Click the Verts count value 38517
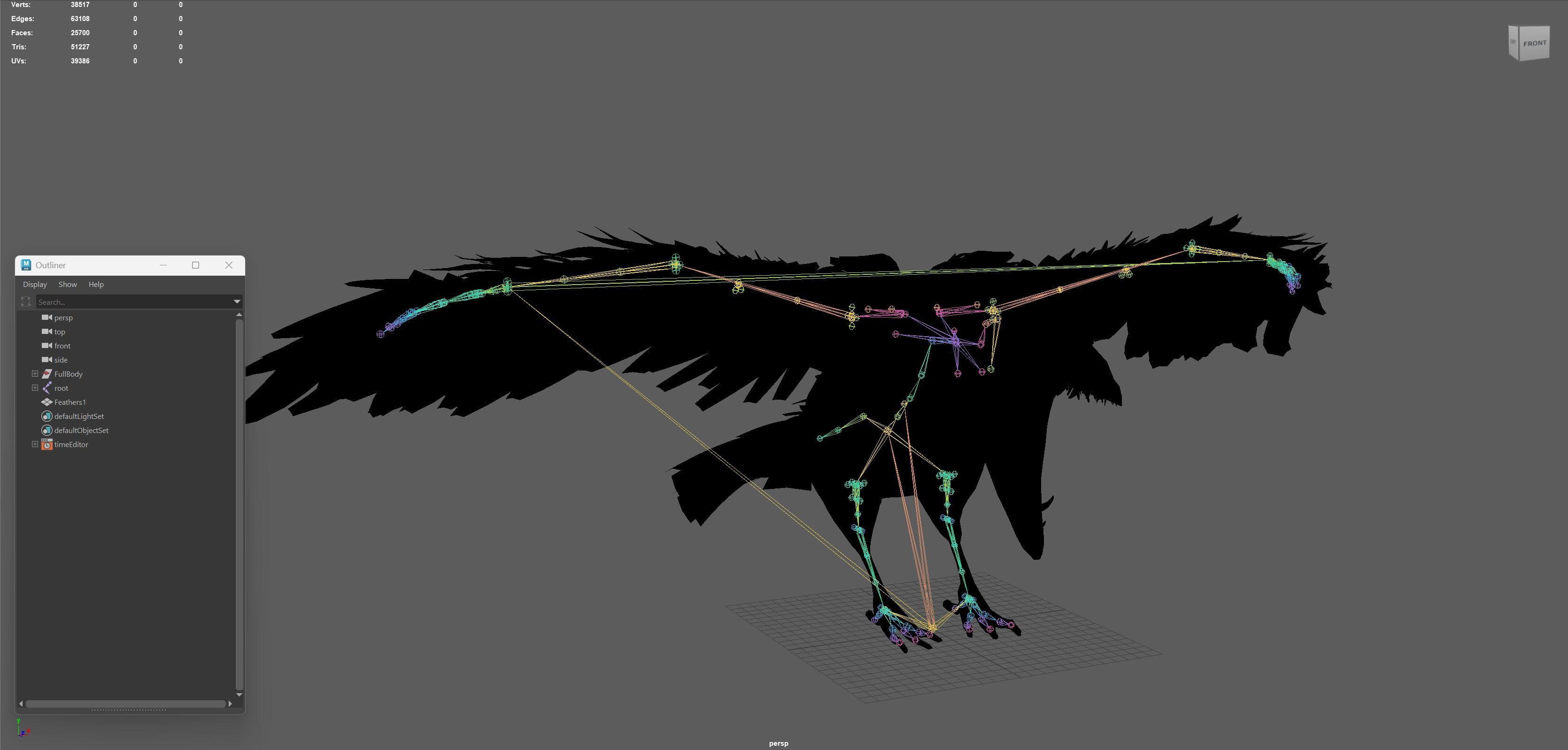 80,5
